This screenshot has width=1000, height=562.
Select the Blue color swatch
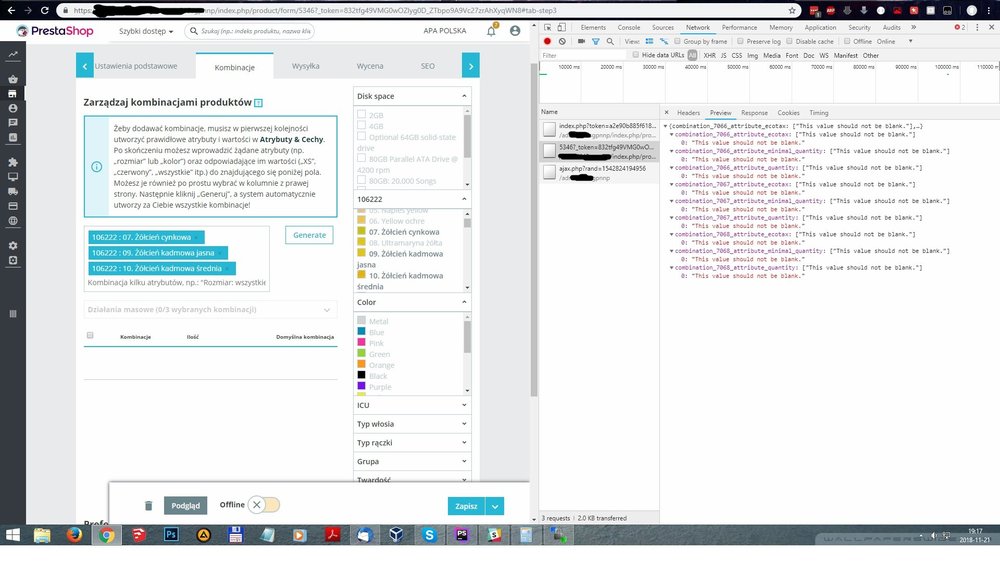point(362,332)
